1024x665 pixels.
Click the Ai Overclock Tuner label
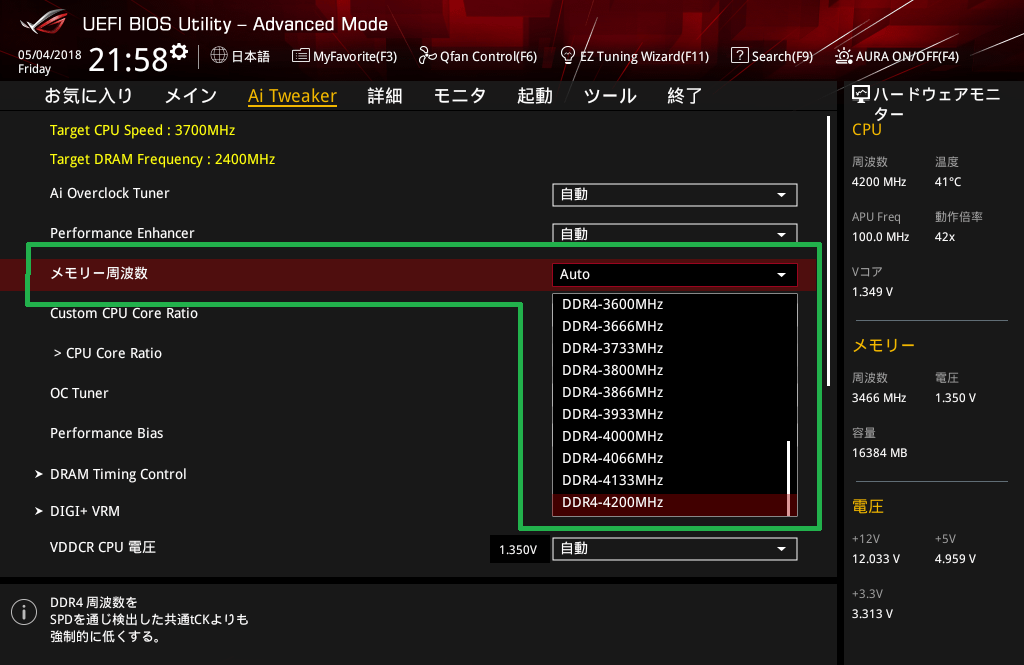click(x=110, y=193)
